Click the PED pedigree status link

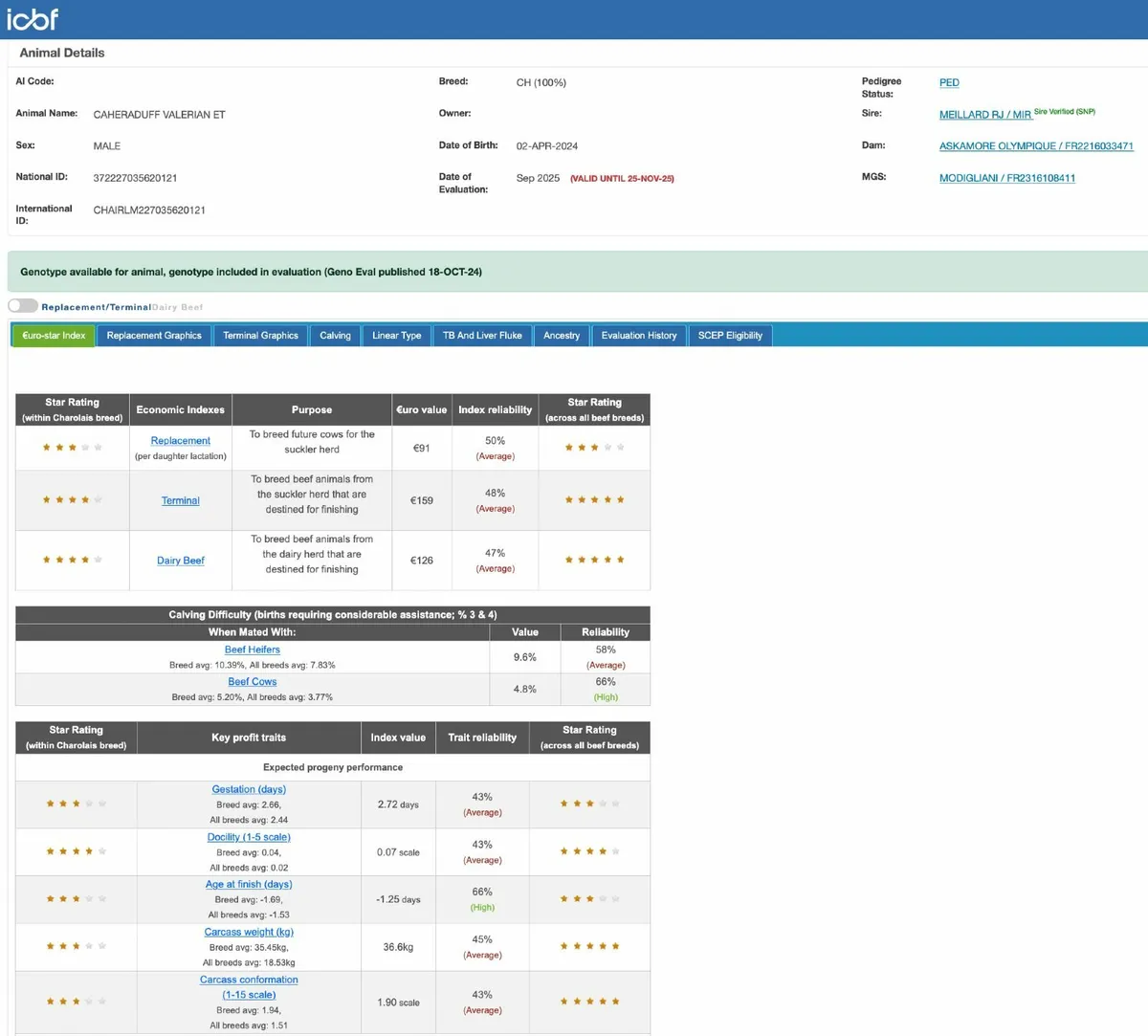[x=949, y=83]
